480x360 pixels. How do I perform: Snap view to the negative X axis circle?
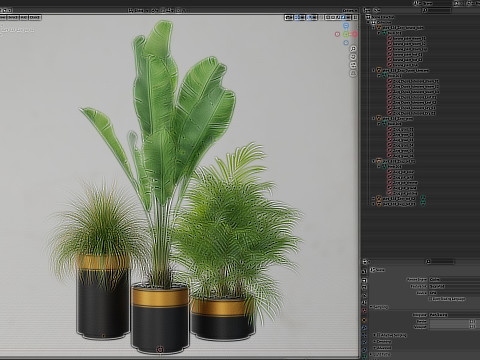337,34
